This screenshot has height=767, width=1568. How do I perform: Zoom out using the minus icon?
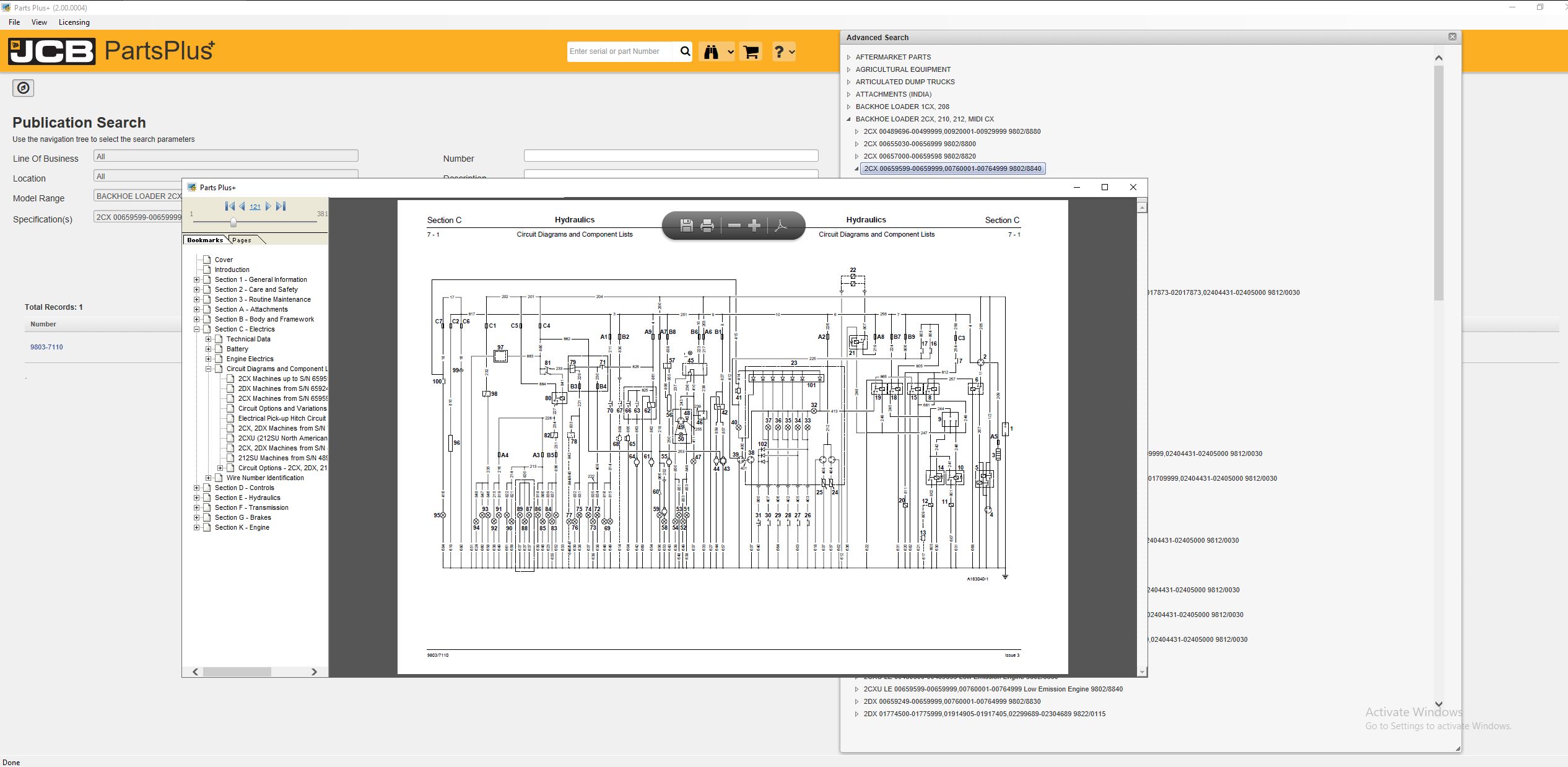[x=733, y=226]
